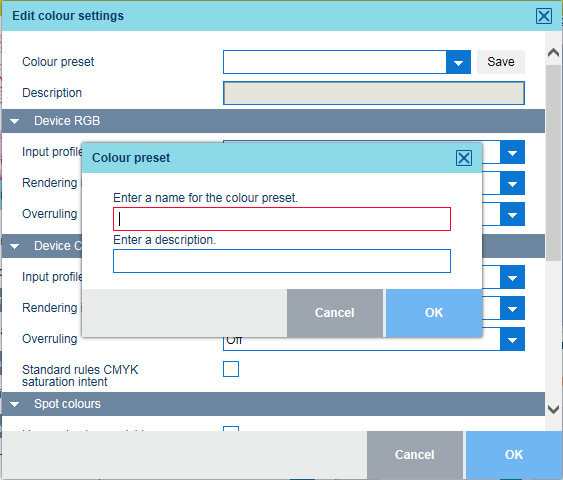Viewport: 563px width, 480px height.
Task: Open Device RGB Overruling dropdown arrow
Action: (512, 215)
